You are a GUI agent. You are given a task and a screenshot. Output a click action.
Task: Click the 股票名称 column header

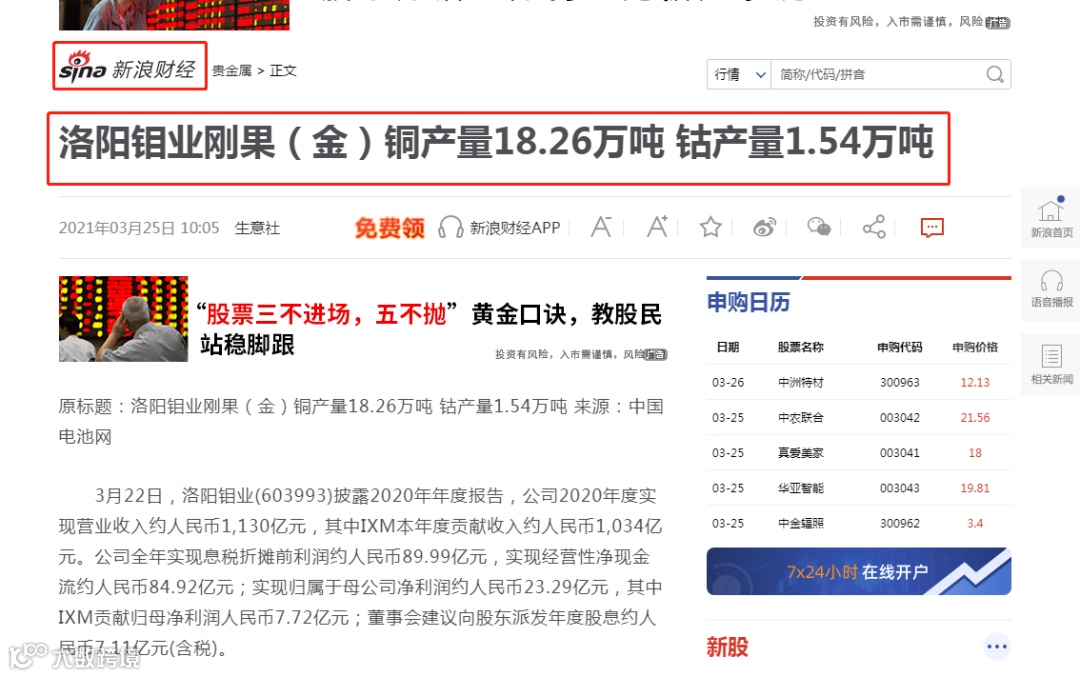tap(800, 347)
